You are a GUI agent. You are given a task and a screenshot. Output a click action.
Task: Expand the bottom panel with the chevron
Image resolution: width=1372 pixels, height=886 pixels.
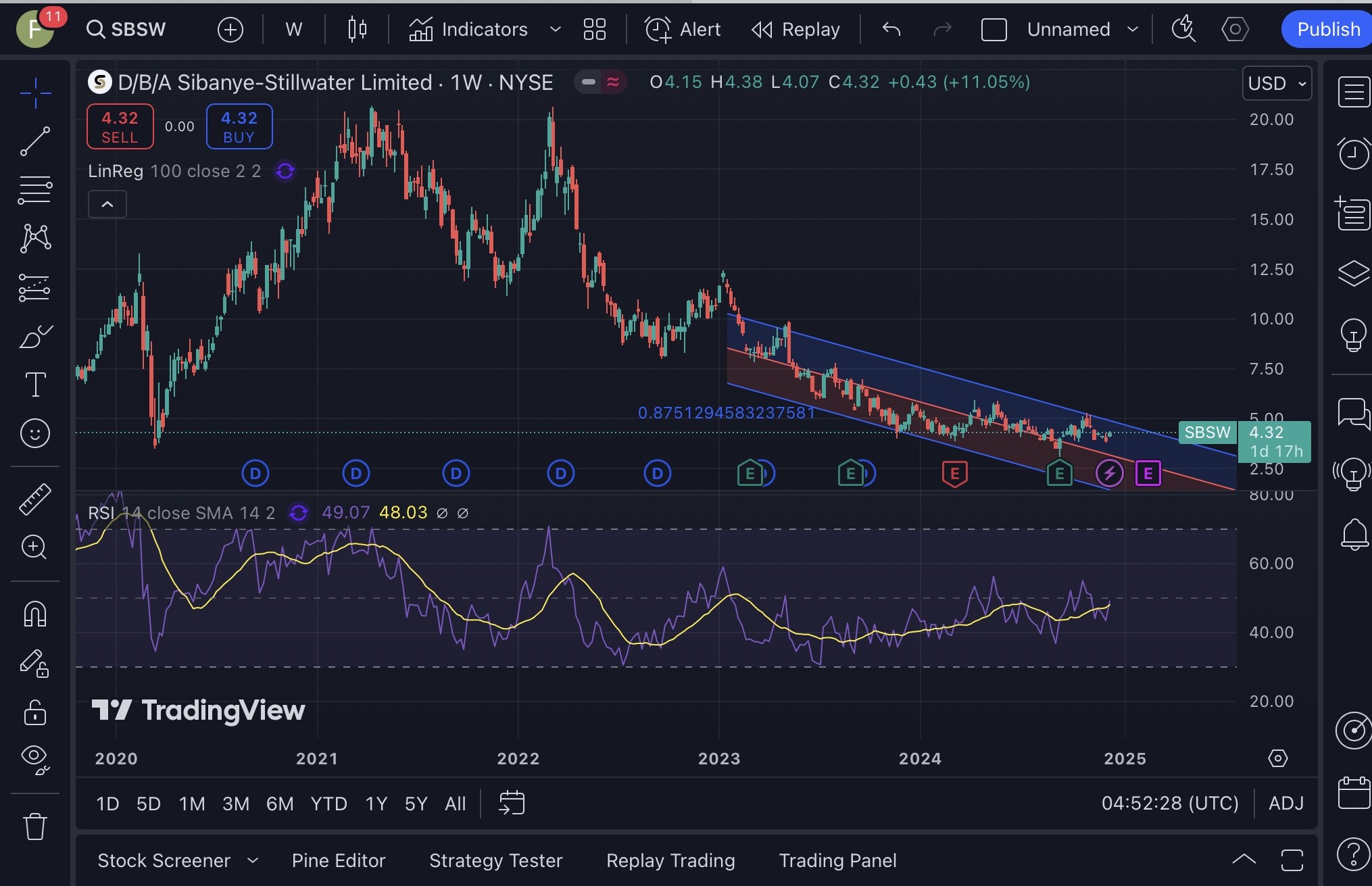1244,860
